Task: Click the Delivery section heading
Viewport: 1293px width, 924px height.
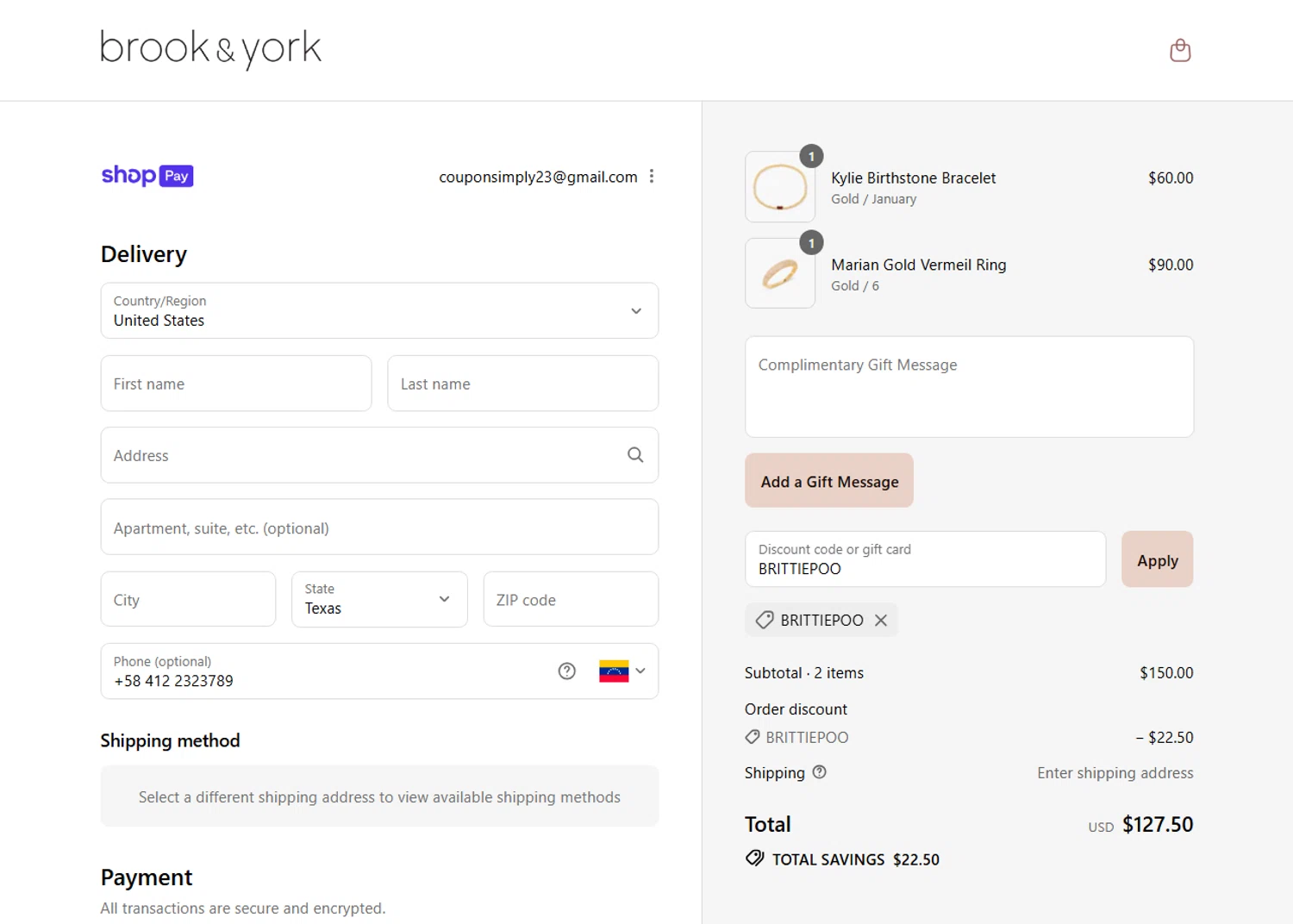Action: [x=144, y=254]
